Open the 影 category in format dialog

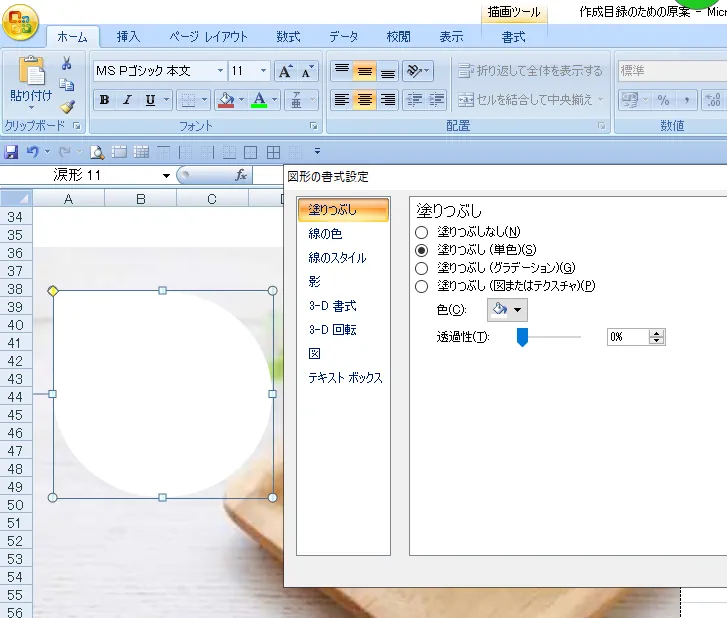[x=315, y=282]
